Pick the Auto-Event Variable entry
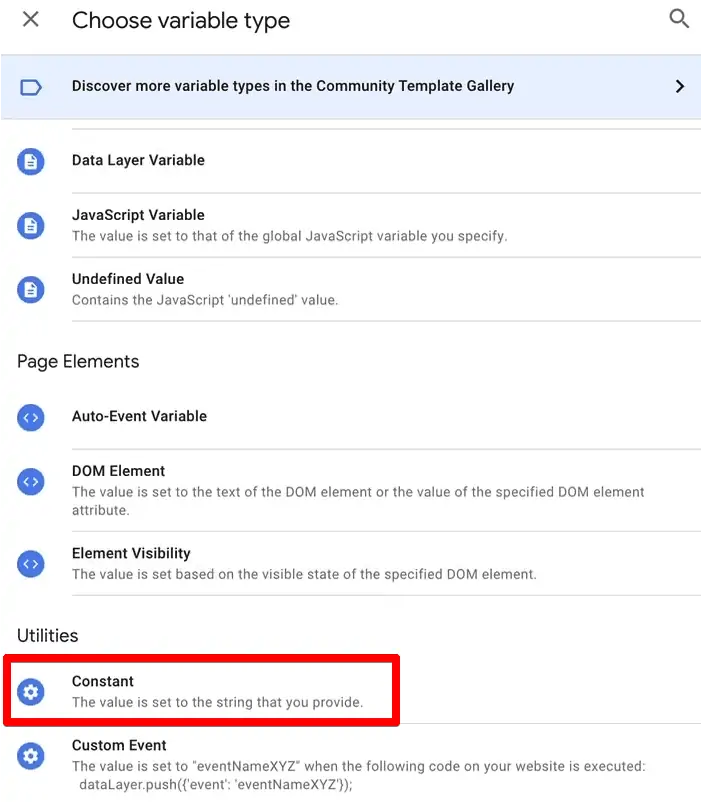 [139, 416]
